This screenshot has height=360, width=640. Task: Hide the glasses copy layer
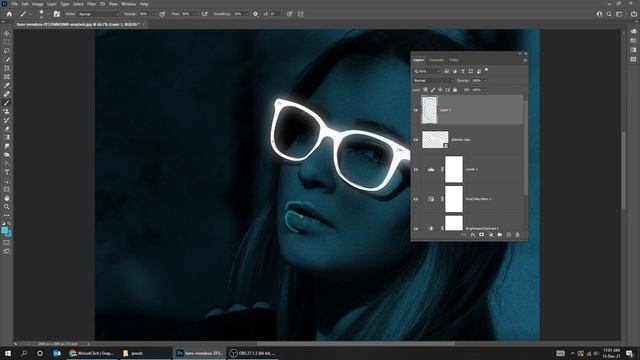click(416, 140)
